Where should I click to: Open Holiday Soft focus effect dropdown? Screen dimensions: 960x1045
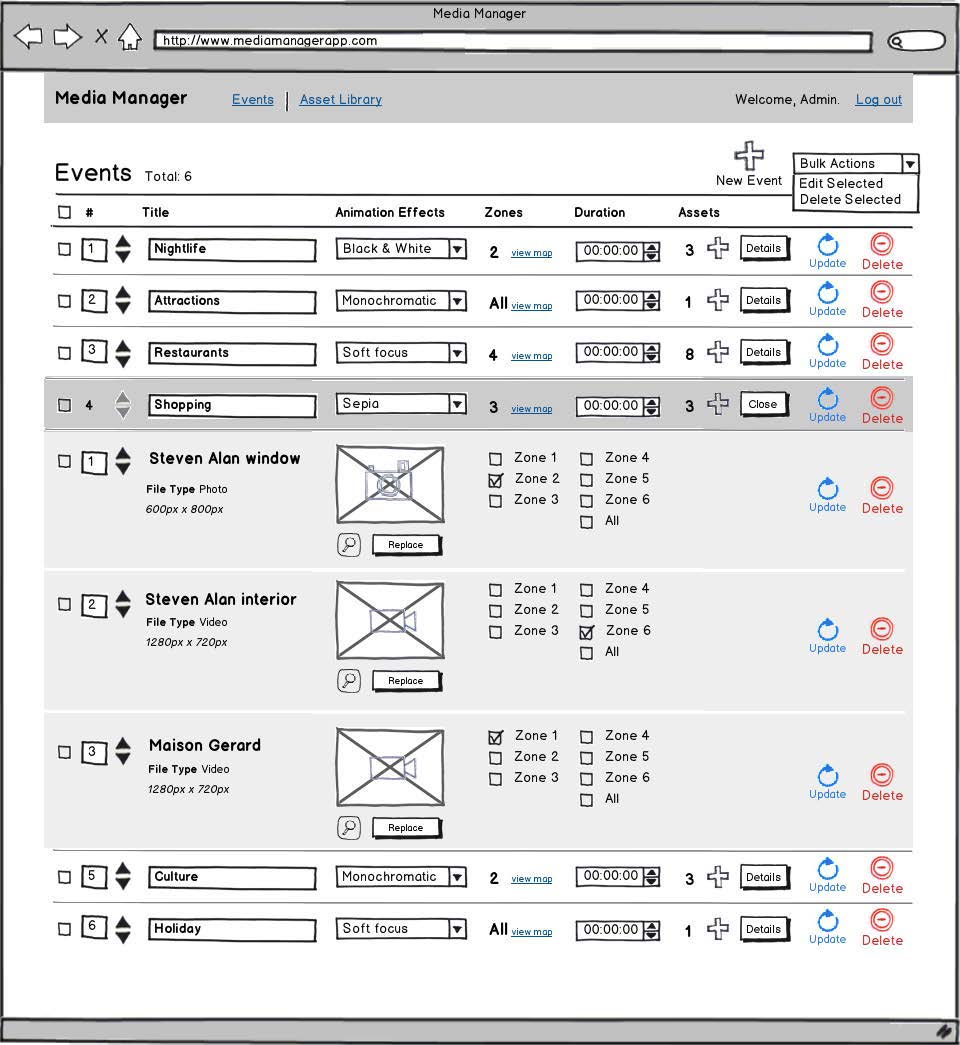(x=401, y=929)
